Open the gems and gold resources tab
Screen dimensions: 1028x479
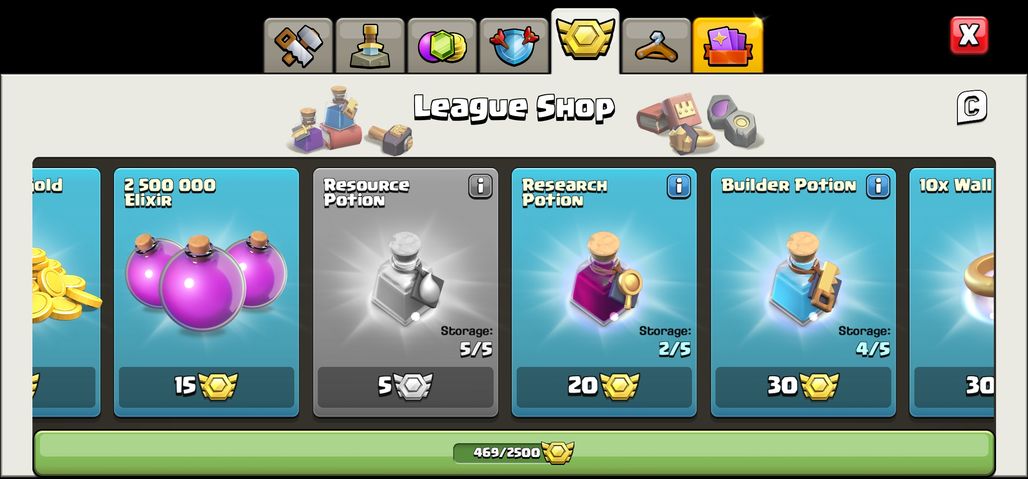(x=442, y=46)
